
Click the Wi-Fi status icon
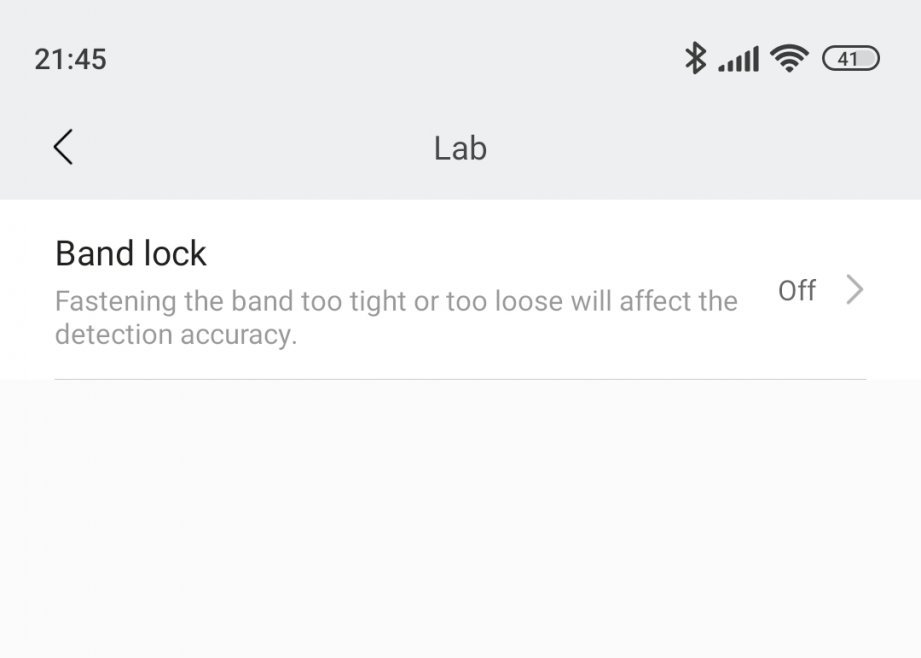(790, 59)
